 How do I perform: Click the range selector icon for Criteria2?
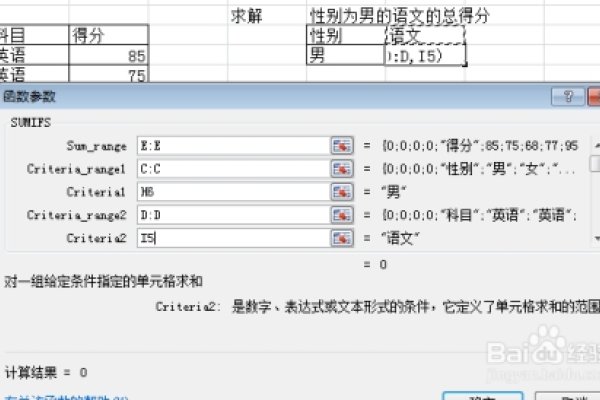click(342, 238)
